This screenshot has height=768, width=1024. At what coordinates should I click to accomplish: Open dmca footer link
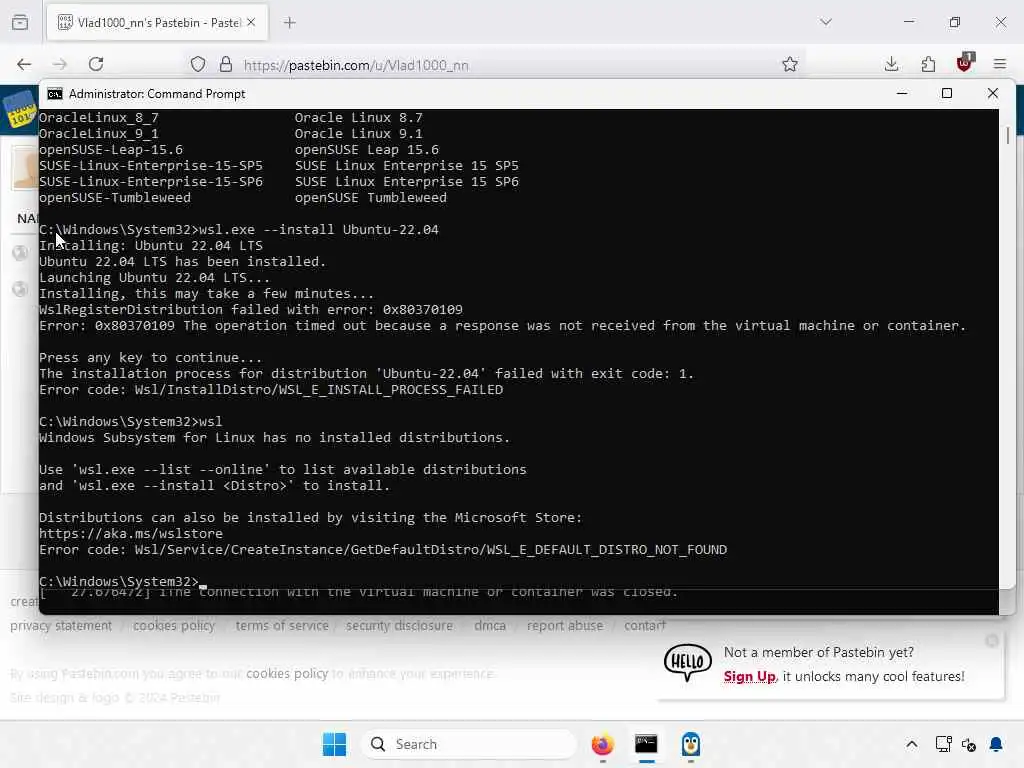490,626
